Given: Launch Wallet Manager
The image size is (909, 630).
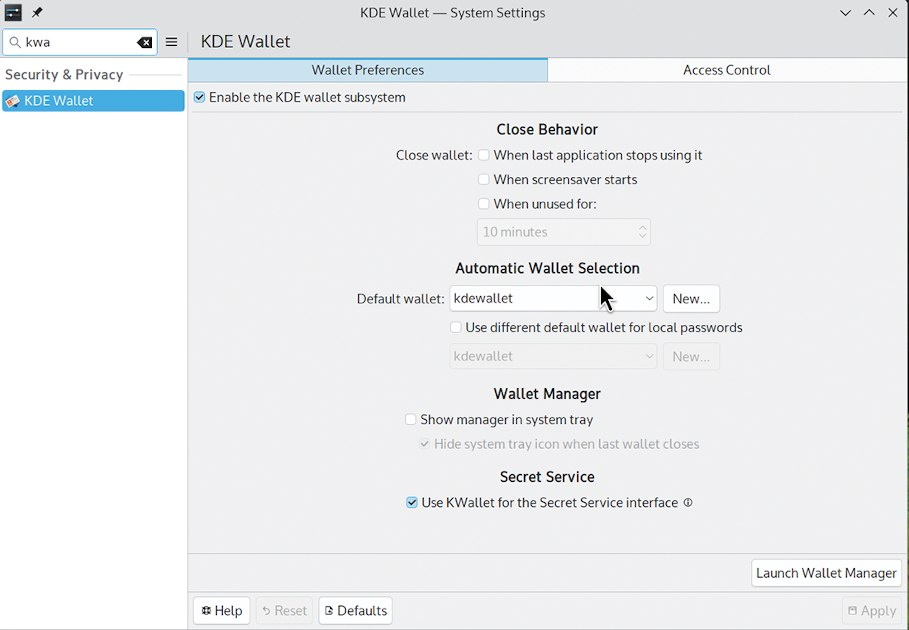Looking at the screenshot, I should [826, 573].
